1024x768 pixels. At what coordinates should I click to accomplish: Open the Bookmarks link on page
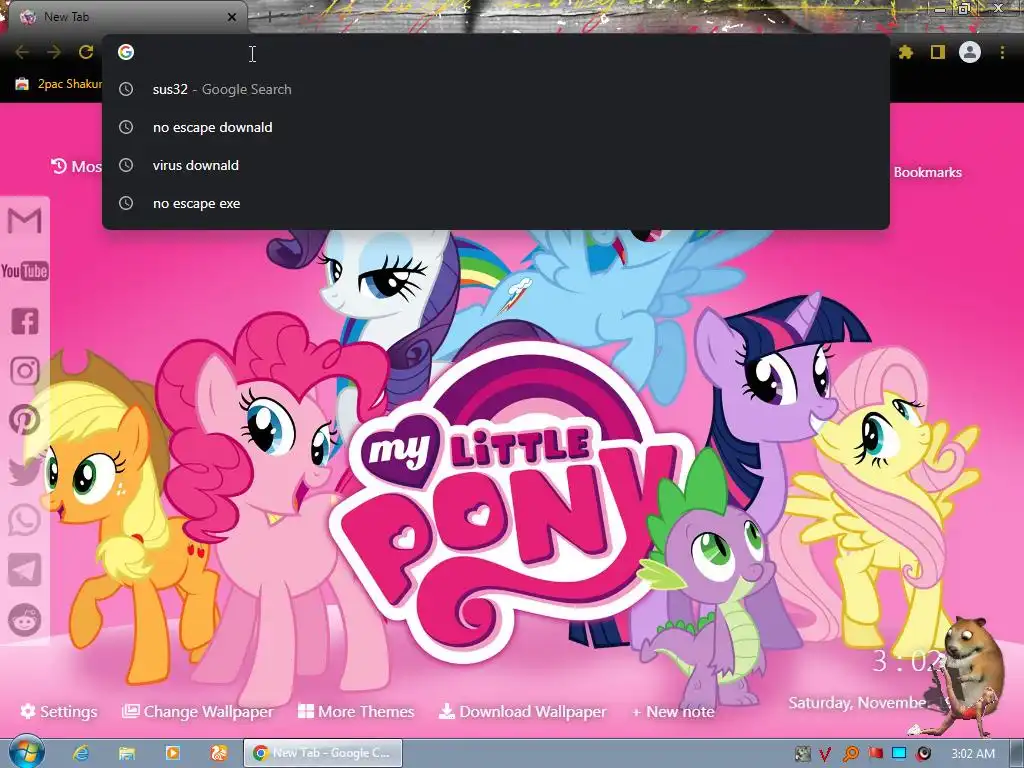[x=927, y=172]
